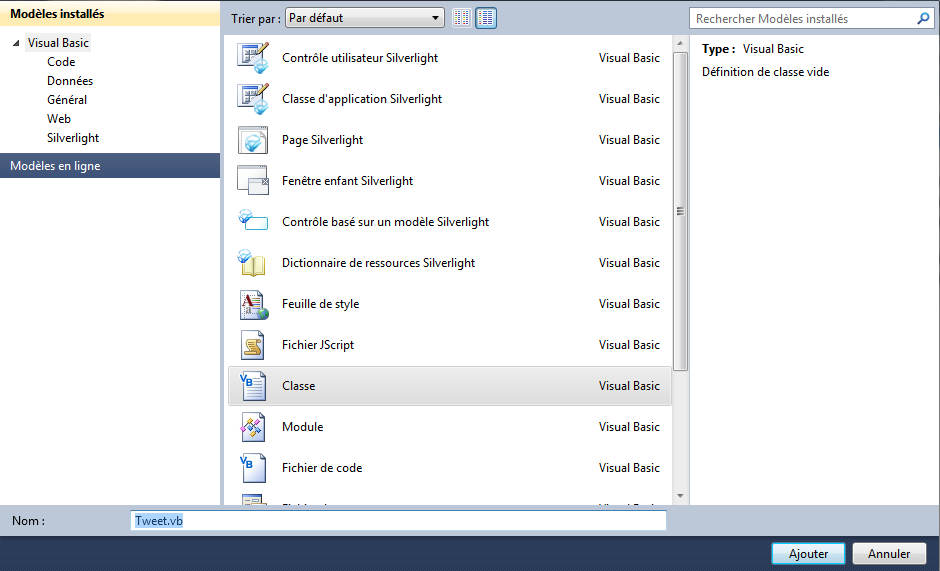Screen dimensions: 940x571
Task: Click the Page Silverlight template icon
Action: (253, 140)
